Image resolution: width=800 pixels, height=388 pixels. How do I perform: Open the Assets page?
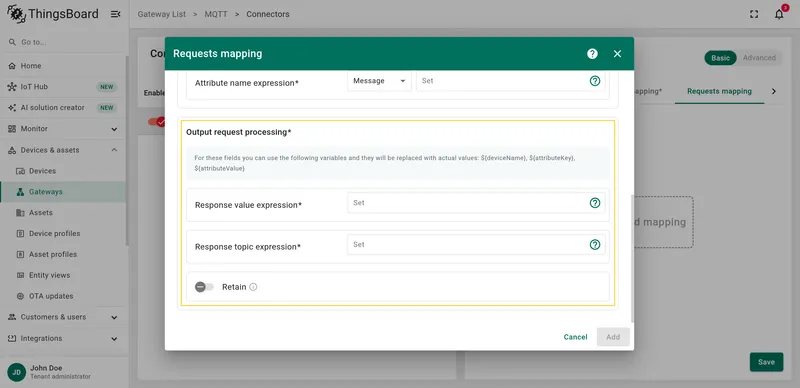(x=63, y=212)
